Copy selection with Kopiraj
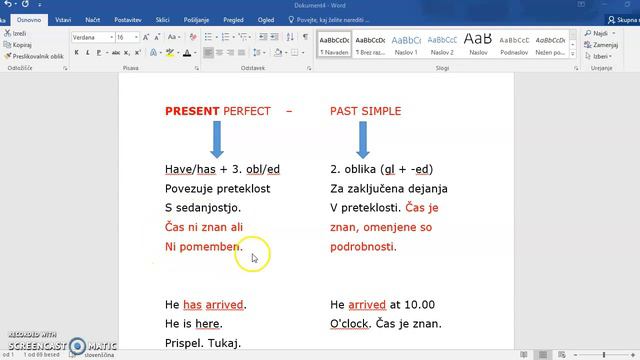 click(x=18, y=45)
